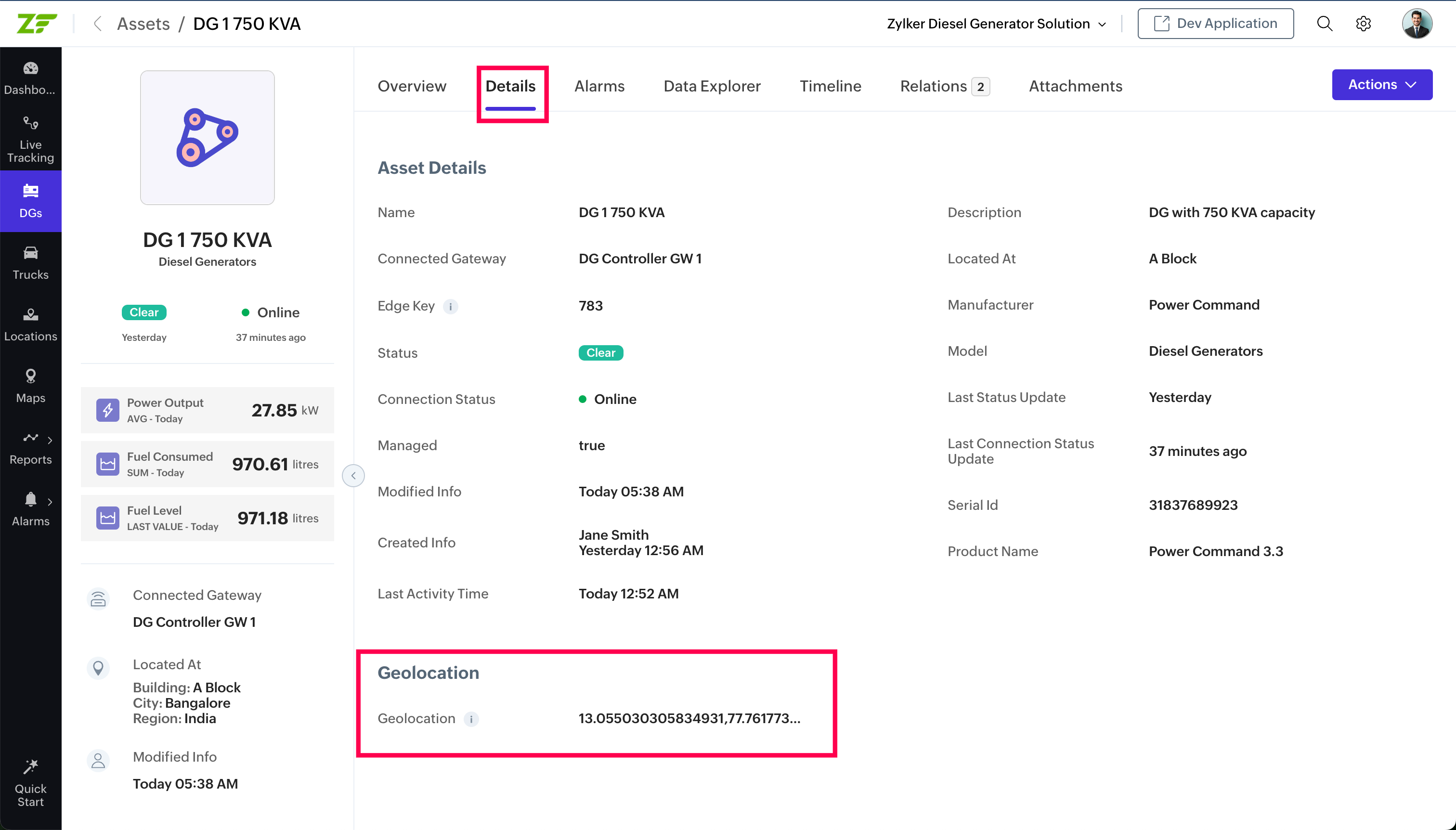Open Locations from the sidebar

pyautogui.click(x=30, y=324)
